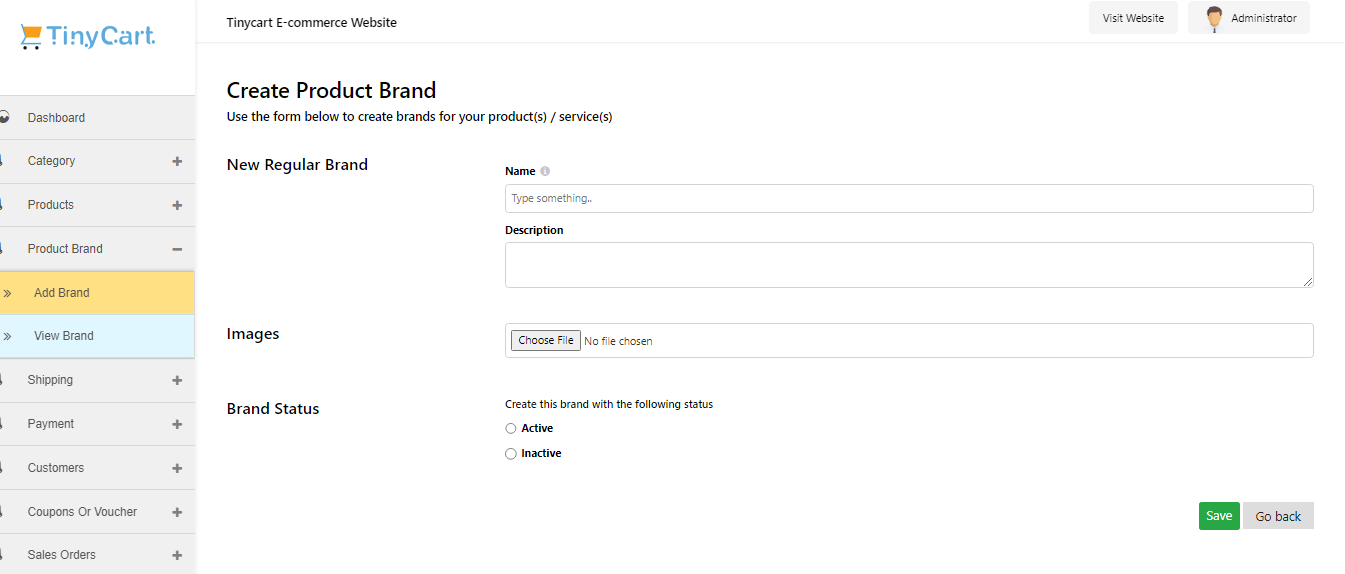Click the Administrator avatar icon

point(1214,18)
